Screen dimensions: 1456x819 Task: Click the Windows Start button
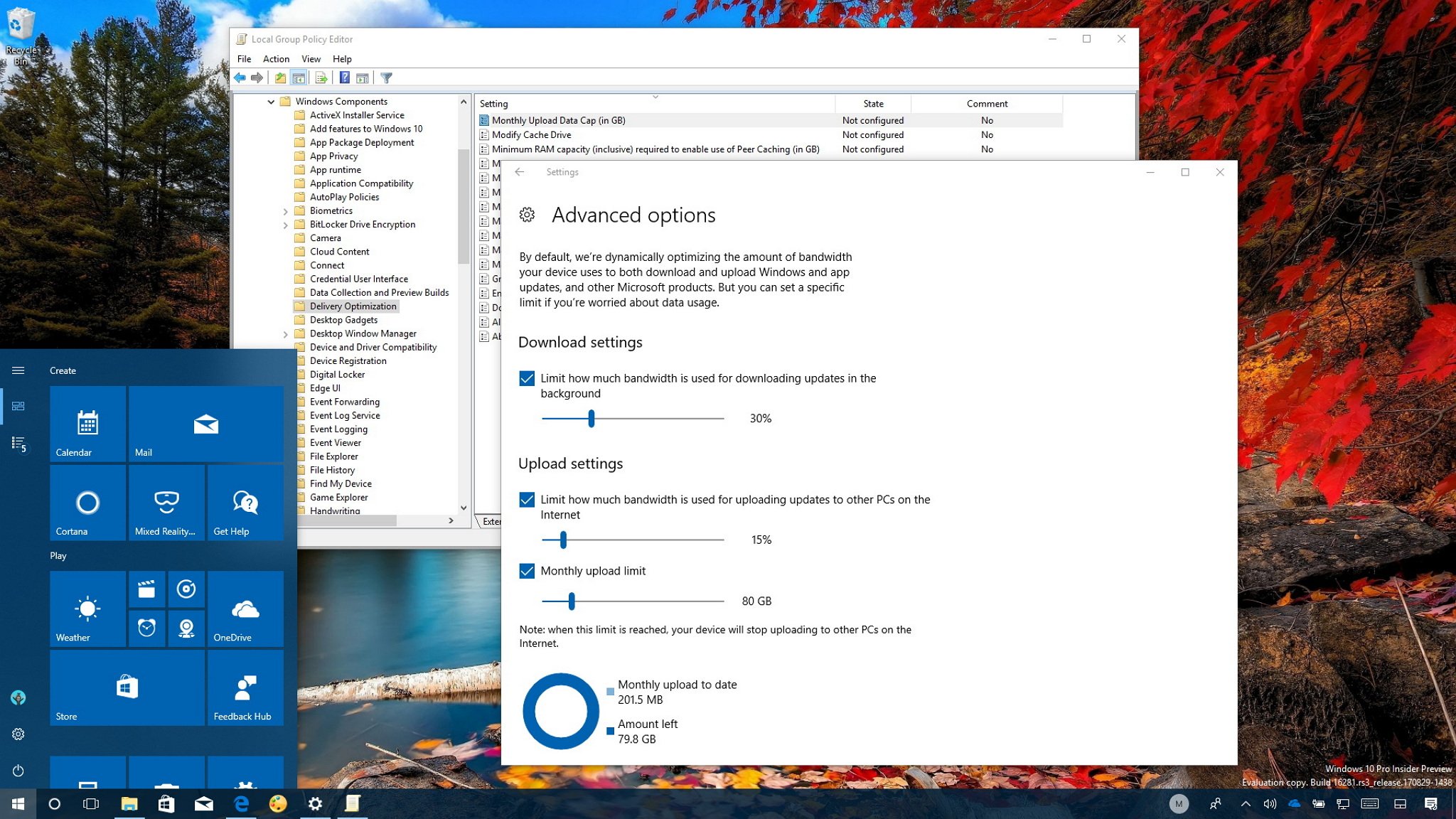pos(18,804)
